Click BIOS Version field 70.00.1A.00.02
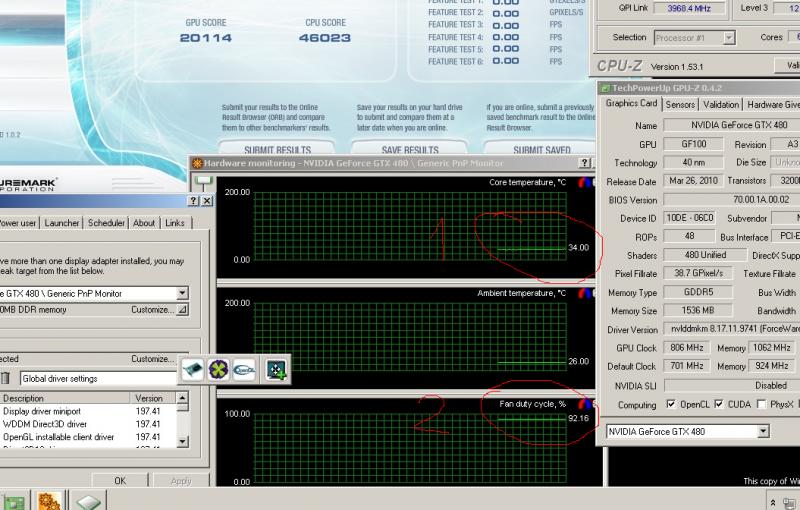 point(732,199)
